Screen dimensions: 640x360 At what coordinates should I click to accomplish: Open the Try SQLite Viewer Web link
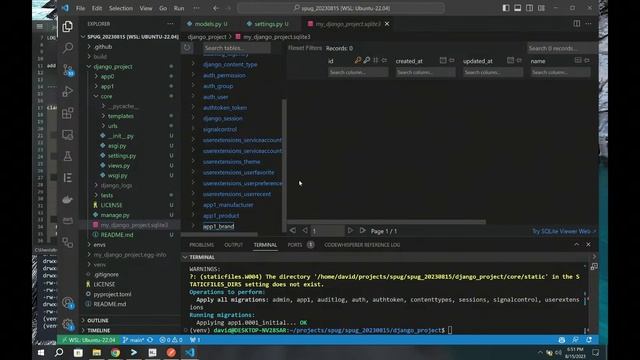pyautogui.click(x=563, y=231)
